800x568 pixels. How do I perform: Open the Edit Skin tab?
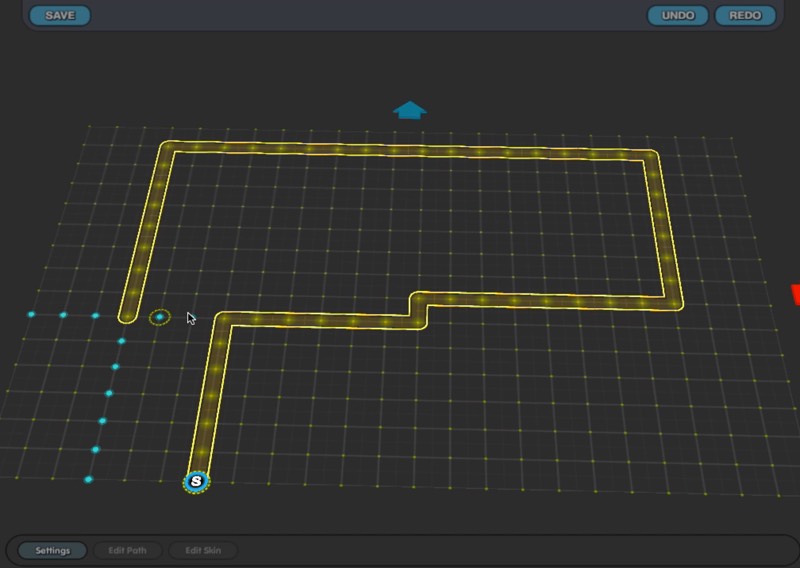pyautogui.click(x=203, y=550)
